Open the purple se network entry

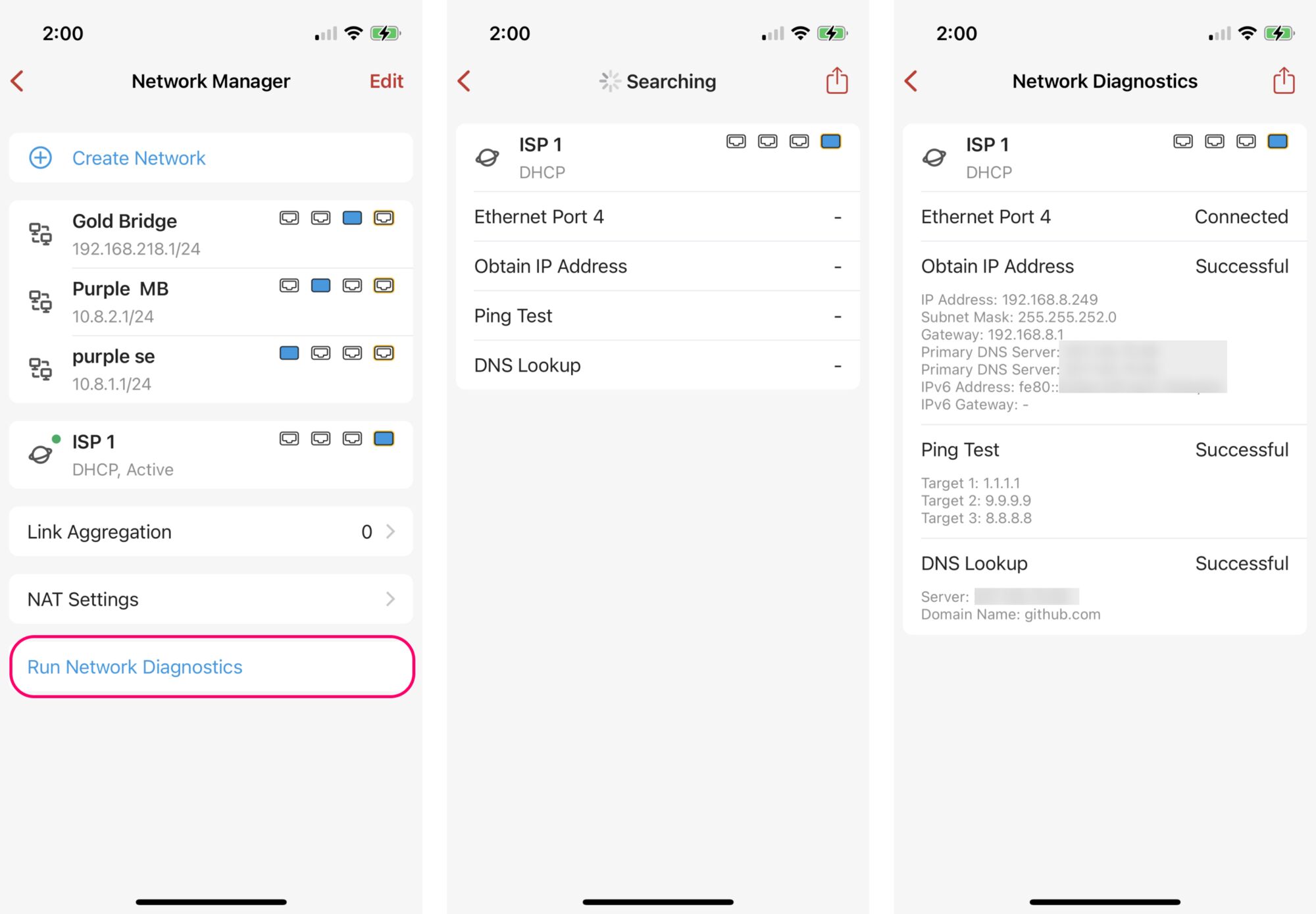pyautogui.click(x=211, y=370)
